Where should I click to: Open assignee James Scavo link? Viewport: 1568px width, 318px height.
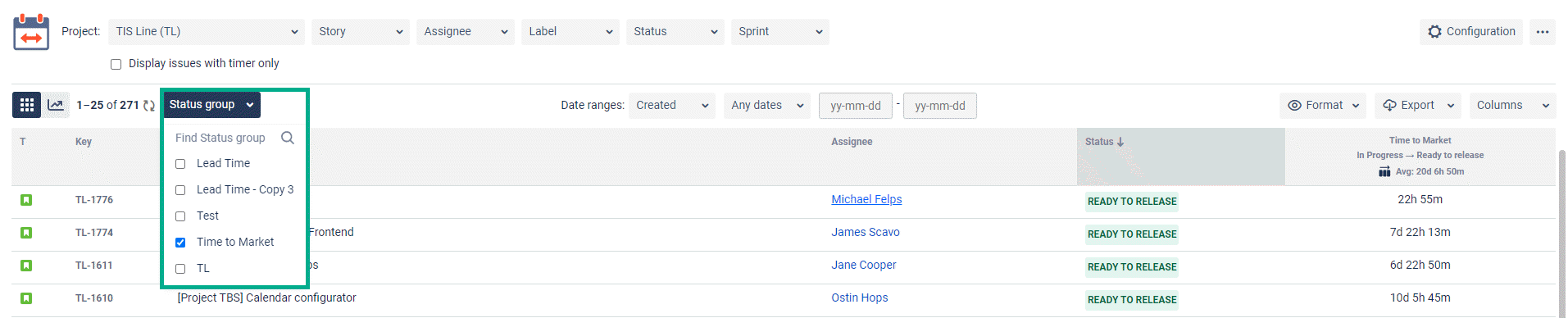tap(866, 232)
